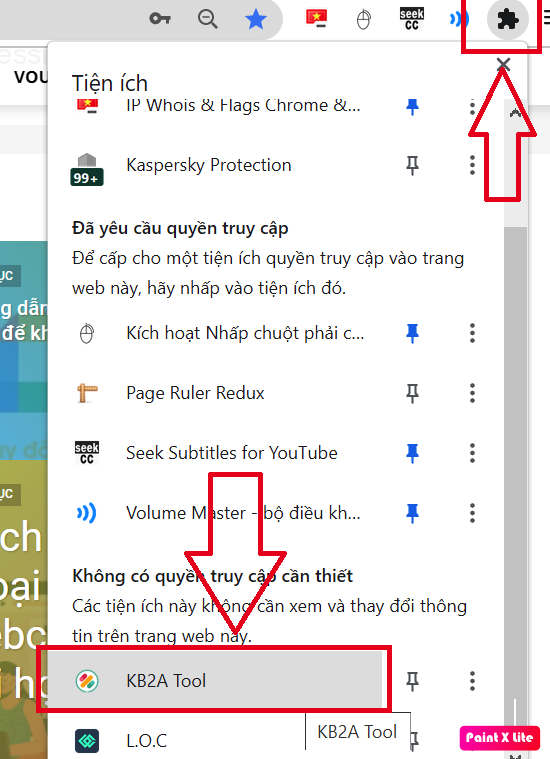The image size is (550, 759).
Task: Select KB2A Tool extension entry
Action: click(x=215, y=681)
